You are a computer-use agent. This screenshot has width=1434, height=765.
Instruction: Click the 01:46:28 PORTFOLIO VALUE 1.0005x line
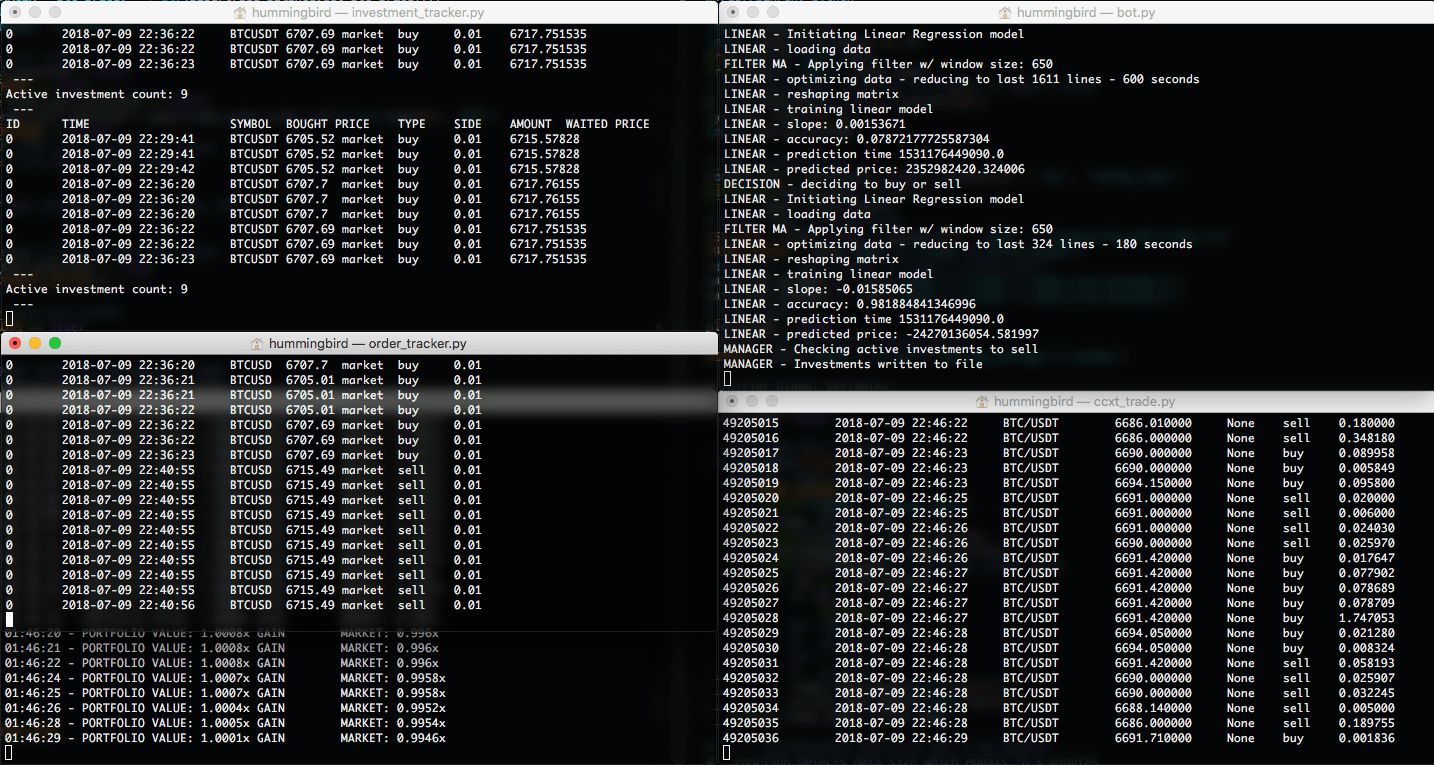226,723
